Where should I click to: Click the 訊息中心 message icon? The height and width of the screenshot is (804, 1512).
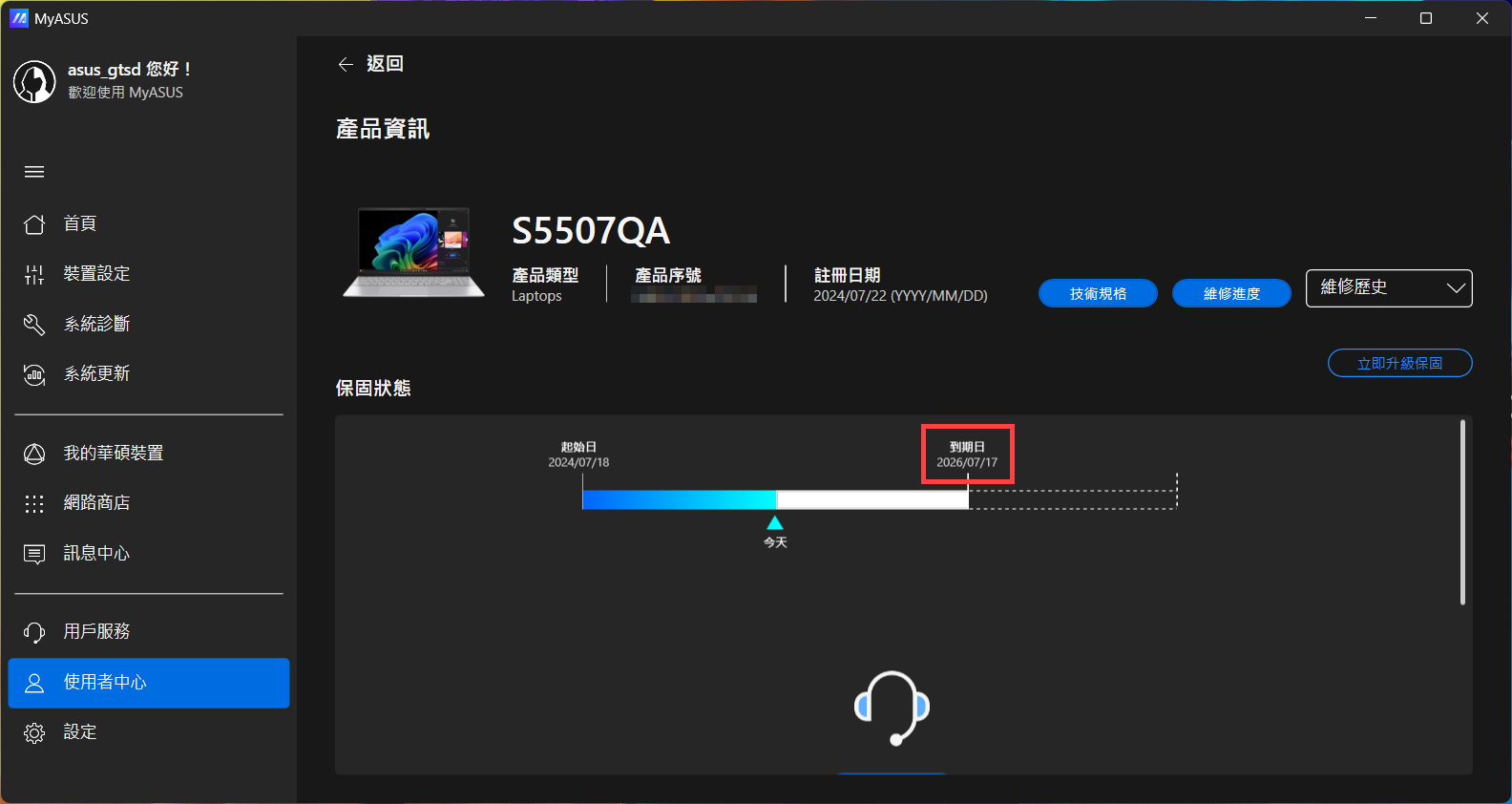[34, 554]
